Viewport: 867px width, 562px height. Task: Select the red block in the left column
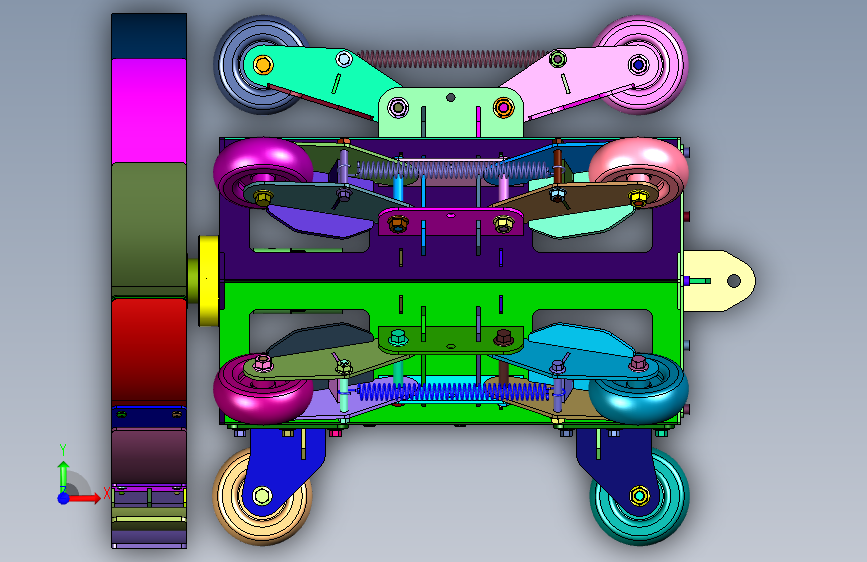tap(149, 351)
